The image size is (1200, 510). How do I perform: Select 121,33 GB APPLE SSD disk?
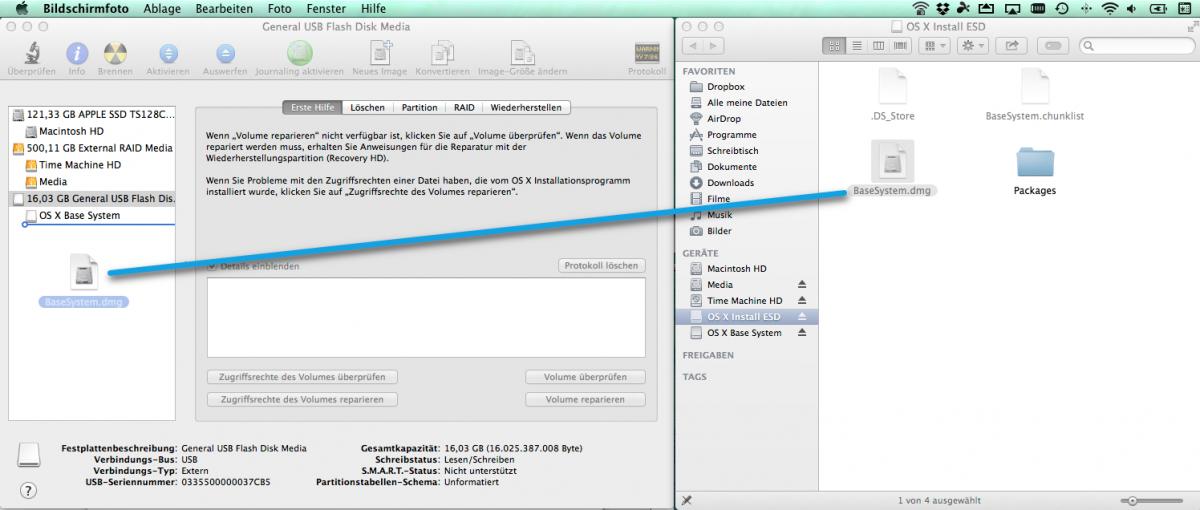coord(92,115)
